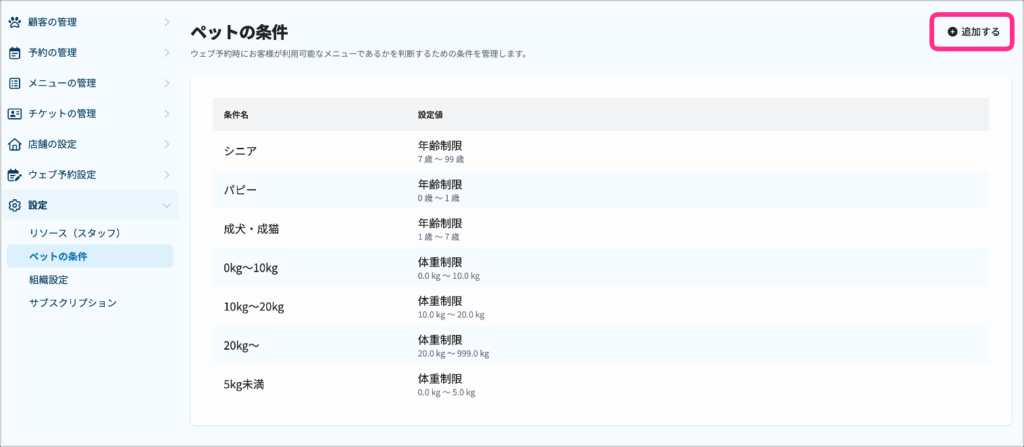1024x447 pixels.
Task: Open the 顧客の管理 menu label
Action: [x=52, y=22]
